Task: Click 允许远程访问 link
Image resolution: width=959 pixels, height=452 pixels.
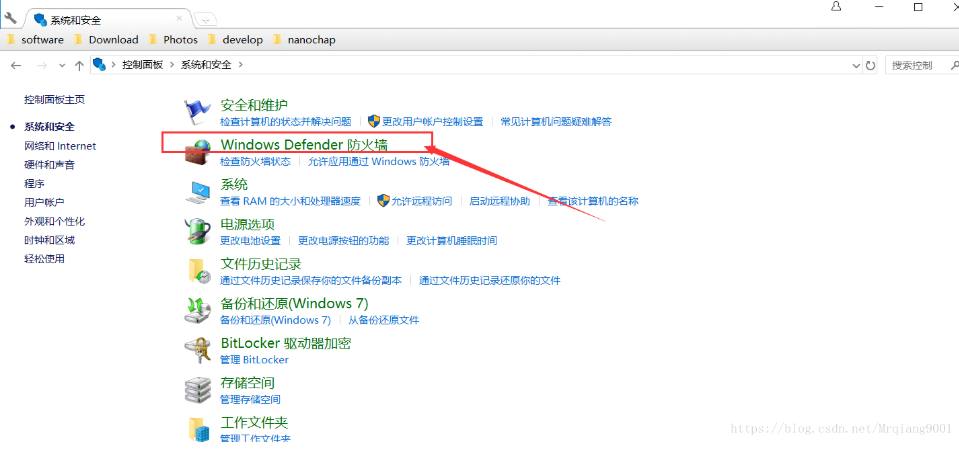Action: click(x=422, y=201)
